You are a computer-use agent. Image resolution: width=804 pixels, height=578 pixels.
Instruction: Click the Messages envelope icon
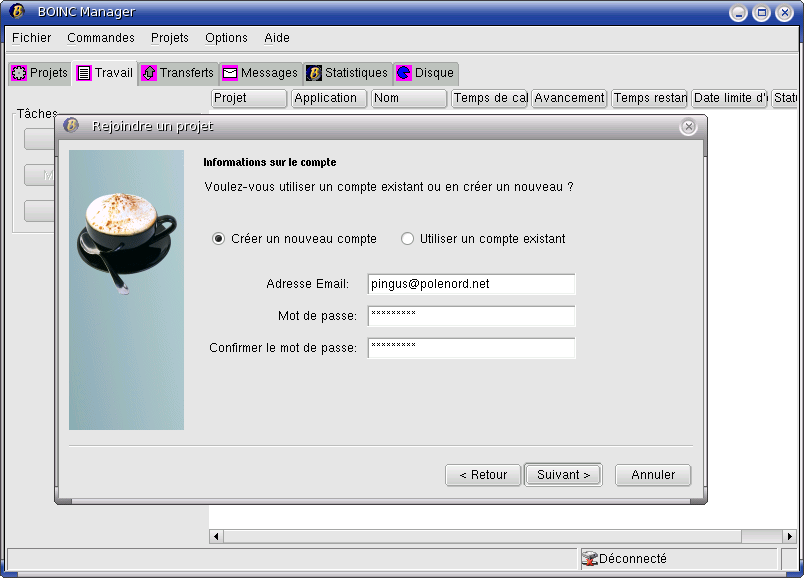point(230,73)
